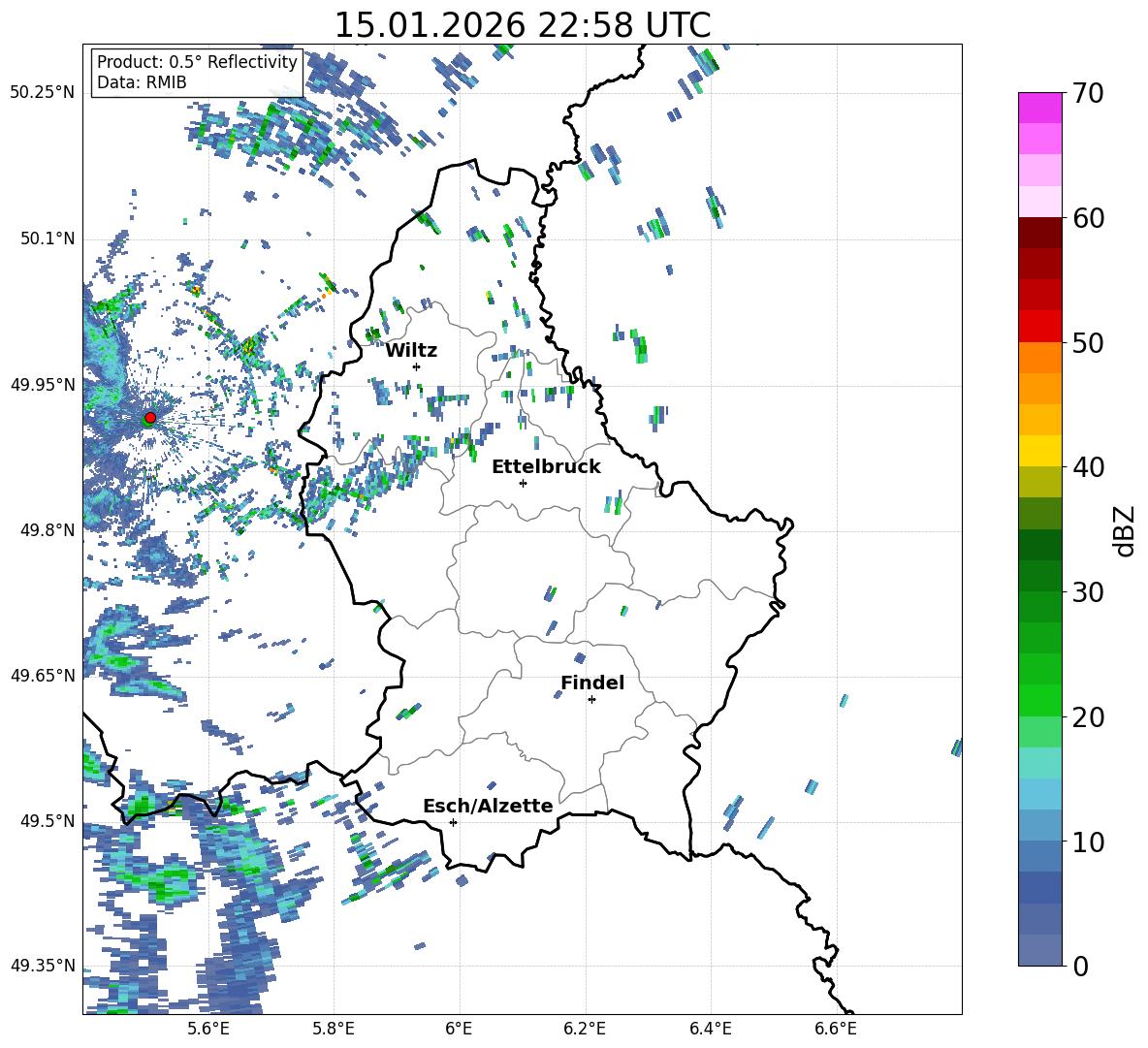Viewport: 1148px width, 1048px height.
Task: Click the magenta top segment of colorbar
Action: coord(1040,108)
